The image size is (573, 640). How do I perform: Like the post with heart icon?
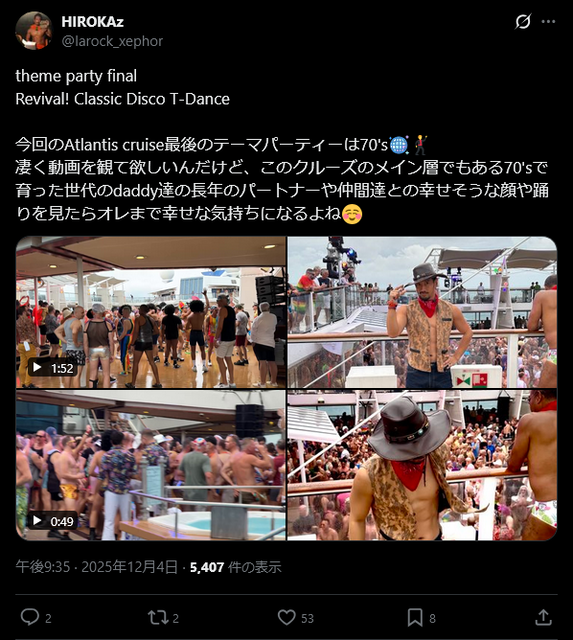(x=286, y=617)
